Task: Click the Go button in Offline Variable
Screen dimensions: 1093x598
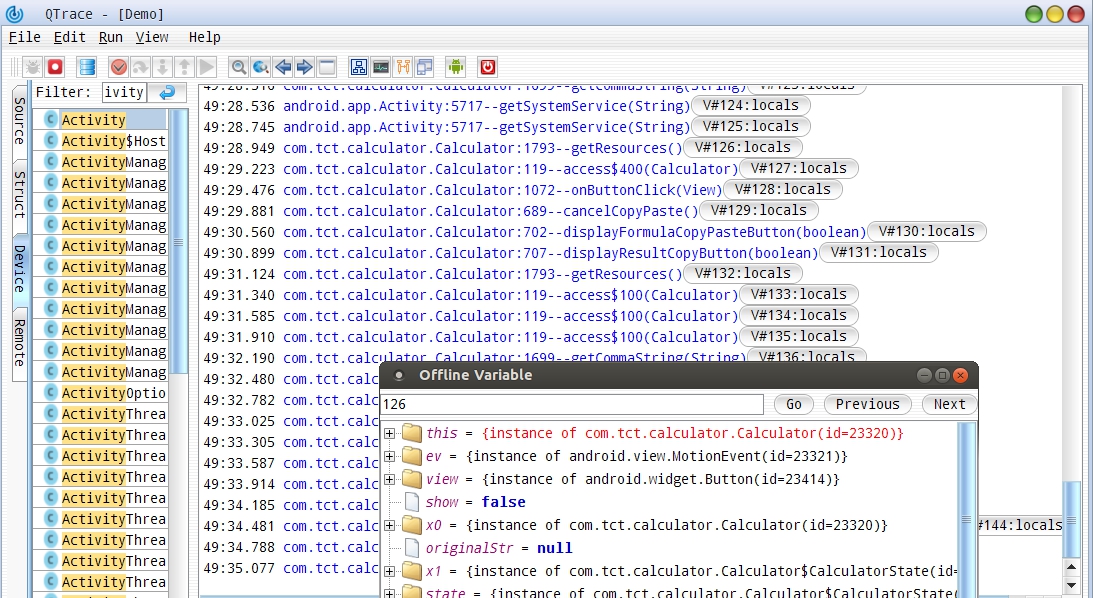Action: click(792, 404)
